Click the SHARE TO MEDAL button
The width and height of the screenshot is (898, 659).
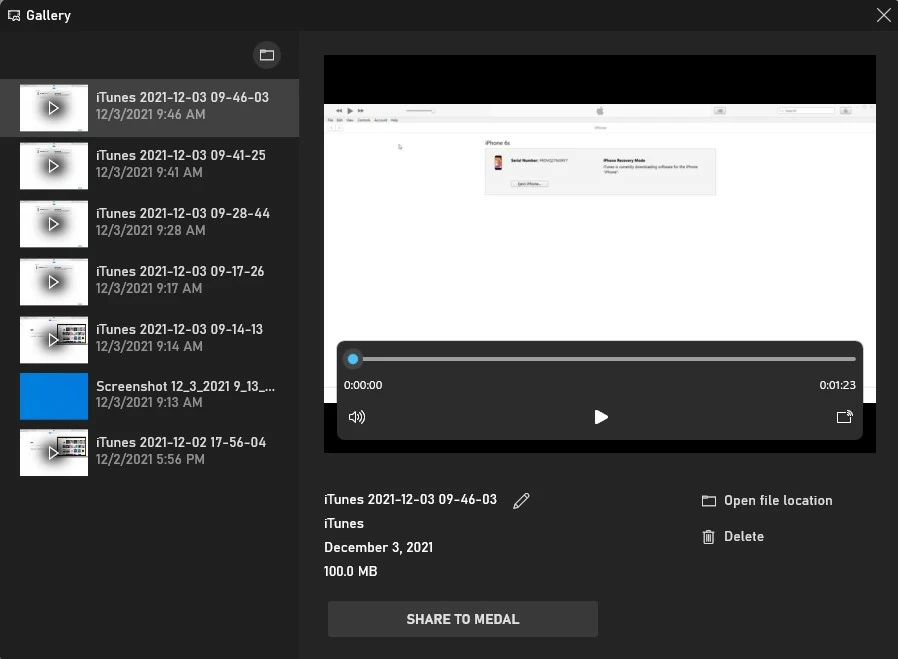point(462,619)
